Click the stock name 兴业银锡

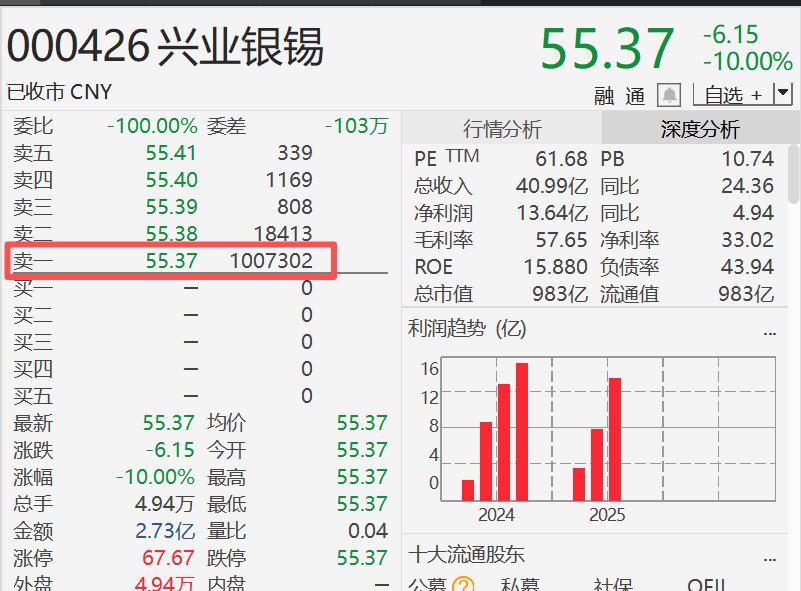tap(241, 47)
